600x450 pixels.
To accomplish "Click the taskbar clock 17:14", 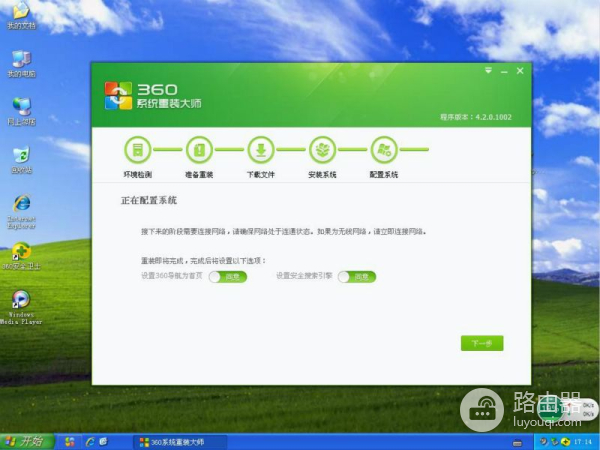I will coord(583,442).
